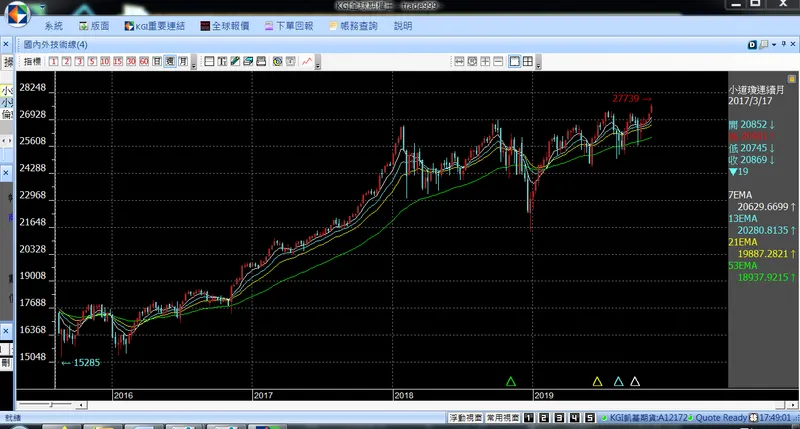Screen dimensions: 800x429
Task: Select the 60-minute chart interval
Action: tap(144, 62)
